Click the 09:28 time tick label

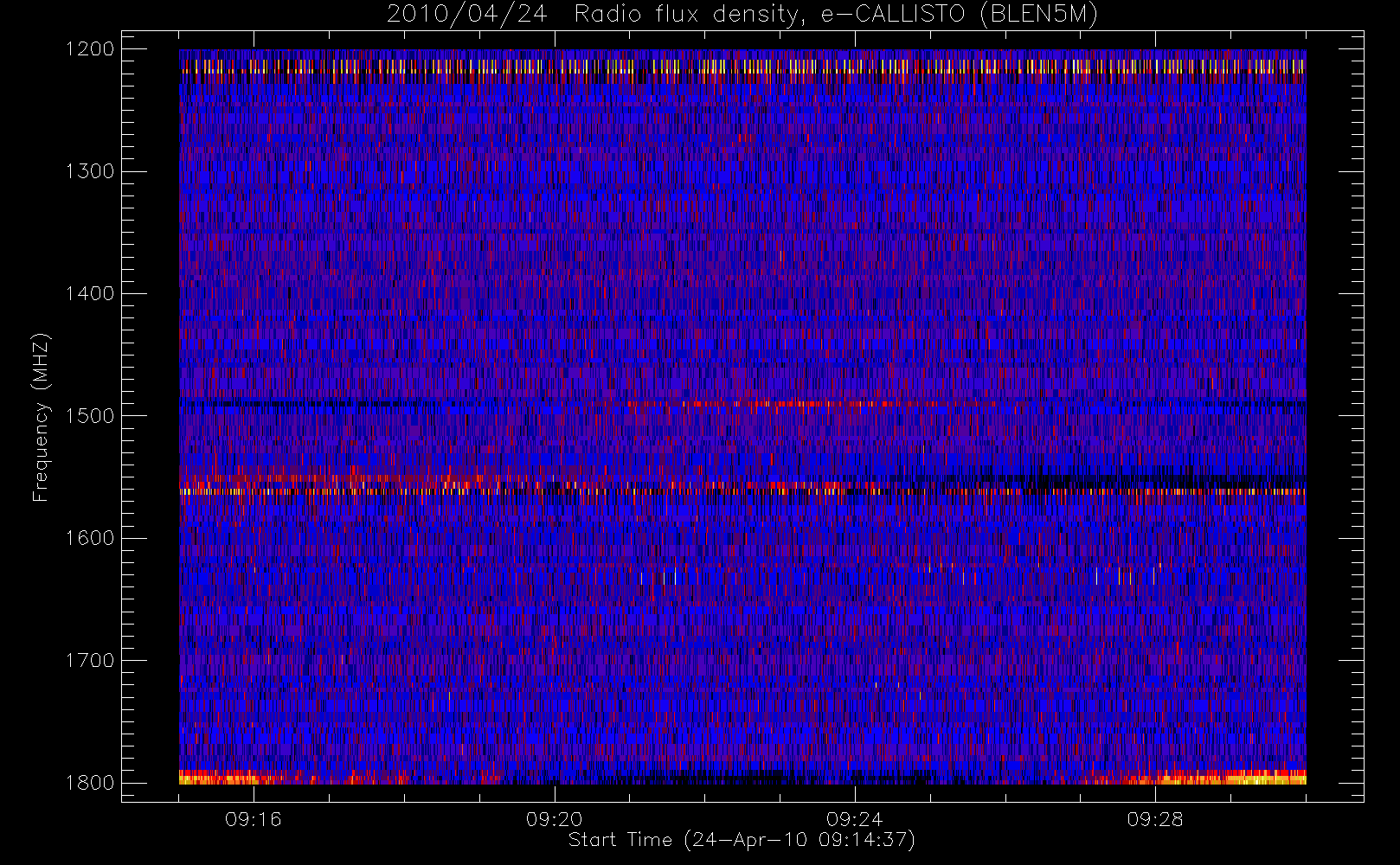point(1155,819)
